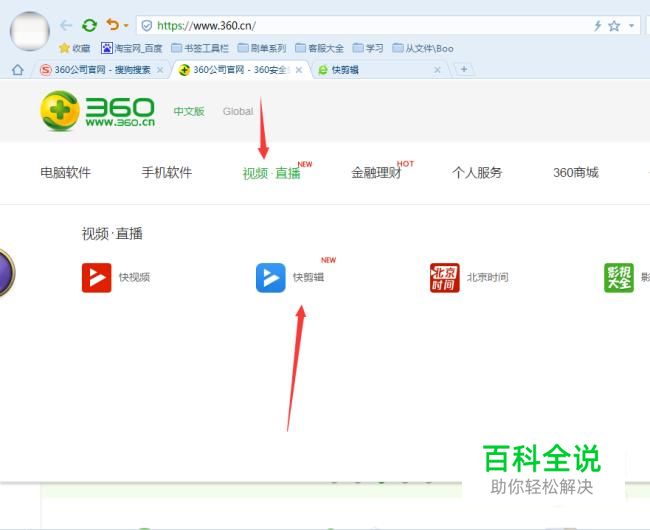This screenshot has height=530, width=650.
Task: Click the green 影视大全 icon
Action: pyautogui.click(x=619, y=278)
